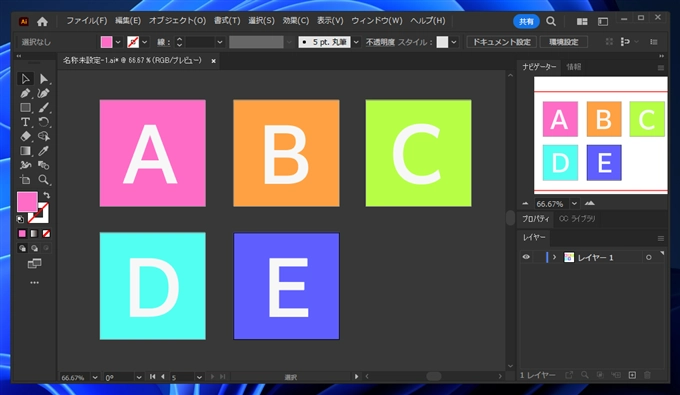This screenshot has width=680, height=395.
Task: Go to first artboard button
Action: 152,377
